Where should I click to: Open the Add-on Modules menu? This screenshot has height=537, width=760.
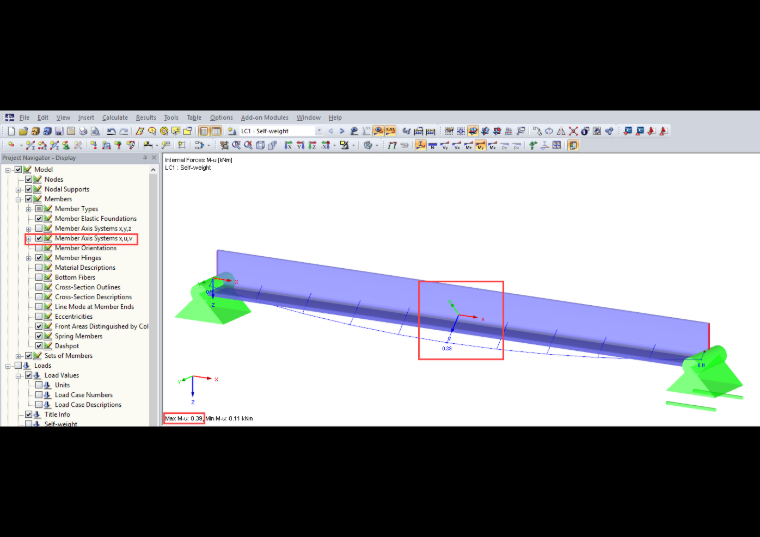(x=265, y=117)
